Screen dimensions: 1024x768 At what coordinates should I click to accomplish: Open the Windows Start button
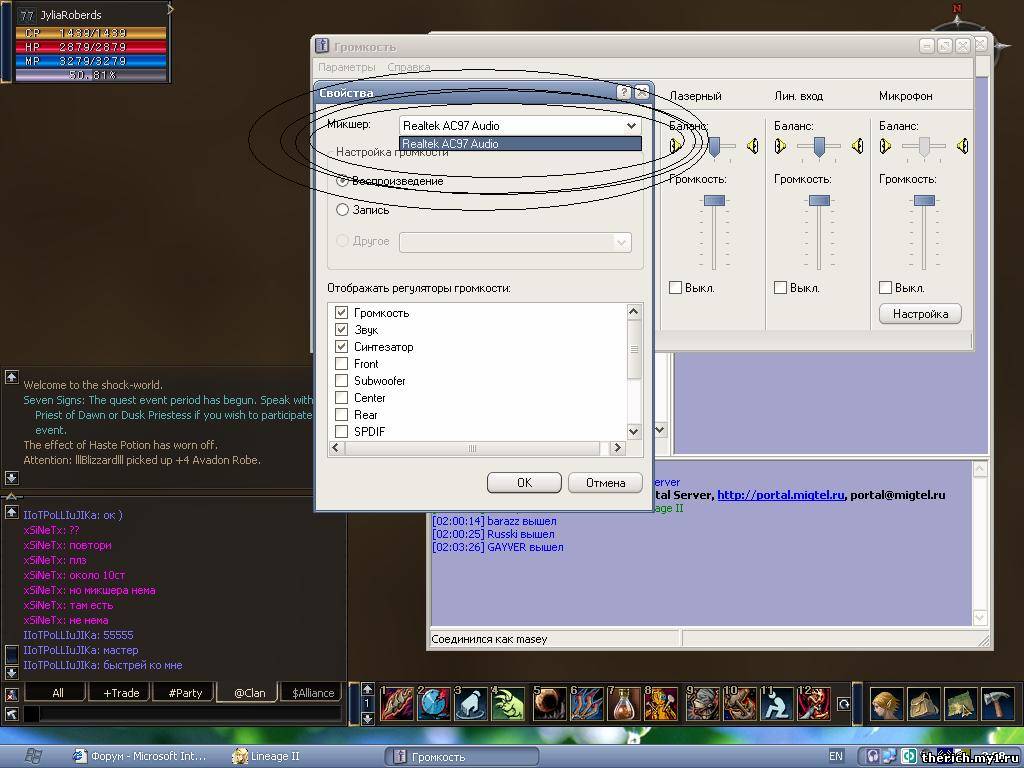click(33, 756)
